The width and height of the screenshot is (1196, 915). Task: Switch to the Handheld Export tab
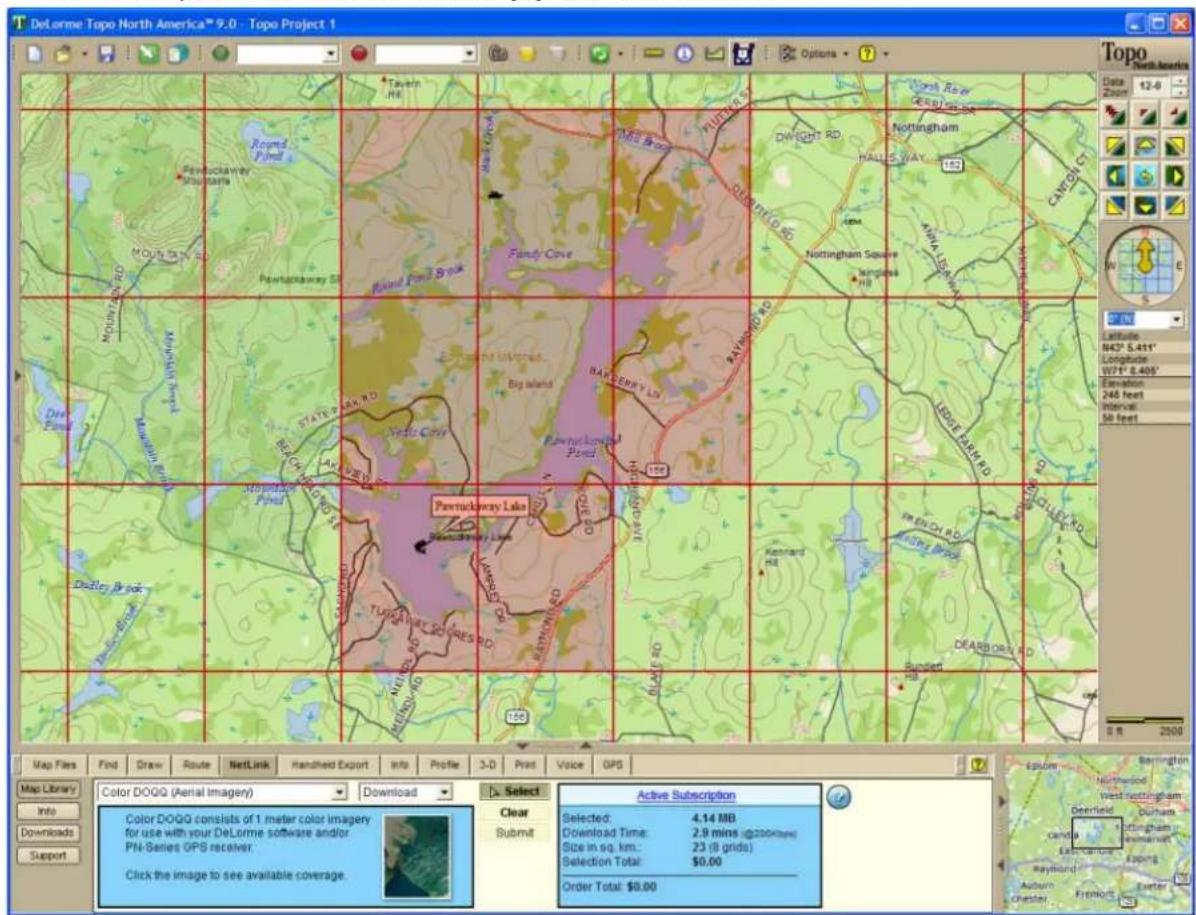tap(330, 765)
